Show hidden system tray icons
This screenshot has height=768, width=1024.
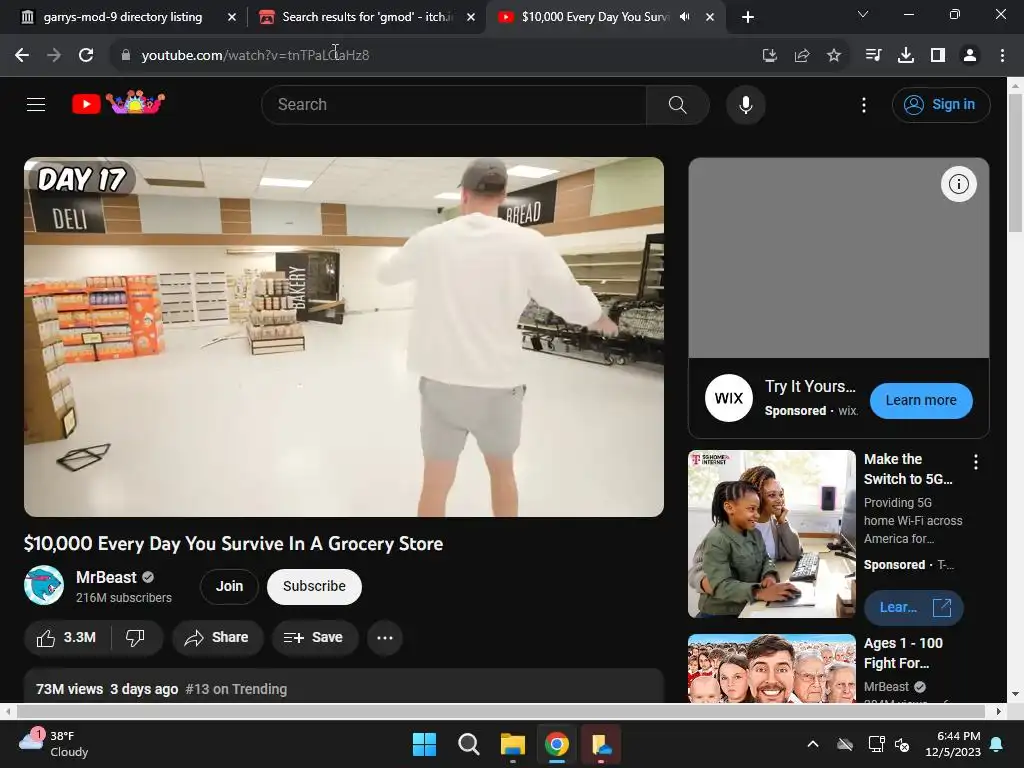tap(812, 744)
